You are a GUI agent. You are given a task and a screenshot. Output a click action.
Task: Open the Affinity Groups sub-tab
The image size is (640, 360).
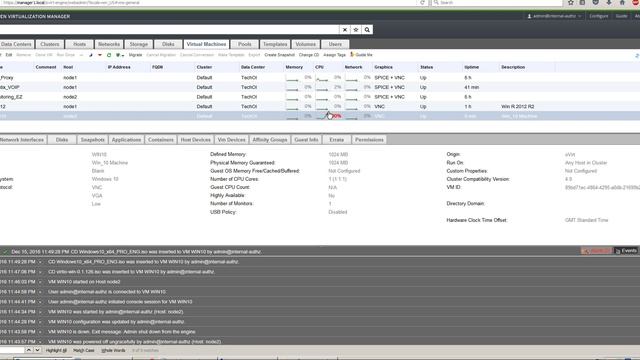tap(270, 140)
